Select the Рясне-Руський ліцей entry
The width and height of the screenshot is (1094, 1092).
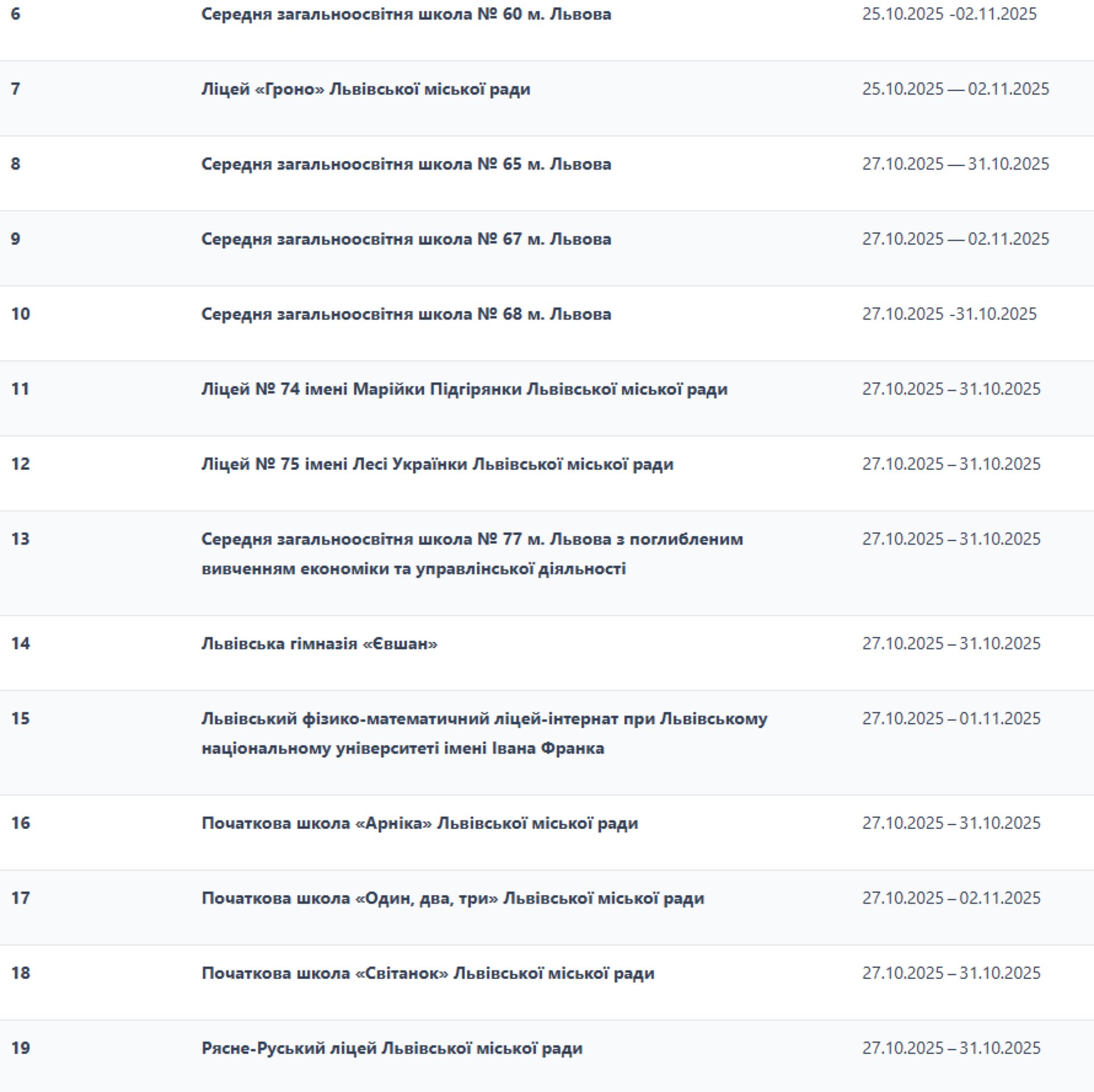tap(391, 1049)
